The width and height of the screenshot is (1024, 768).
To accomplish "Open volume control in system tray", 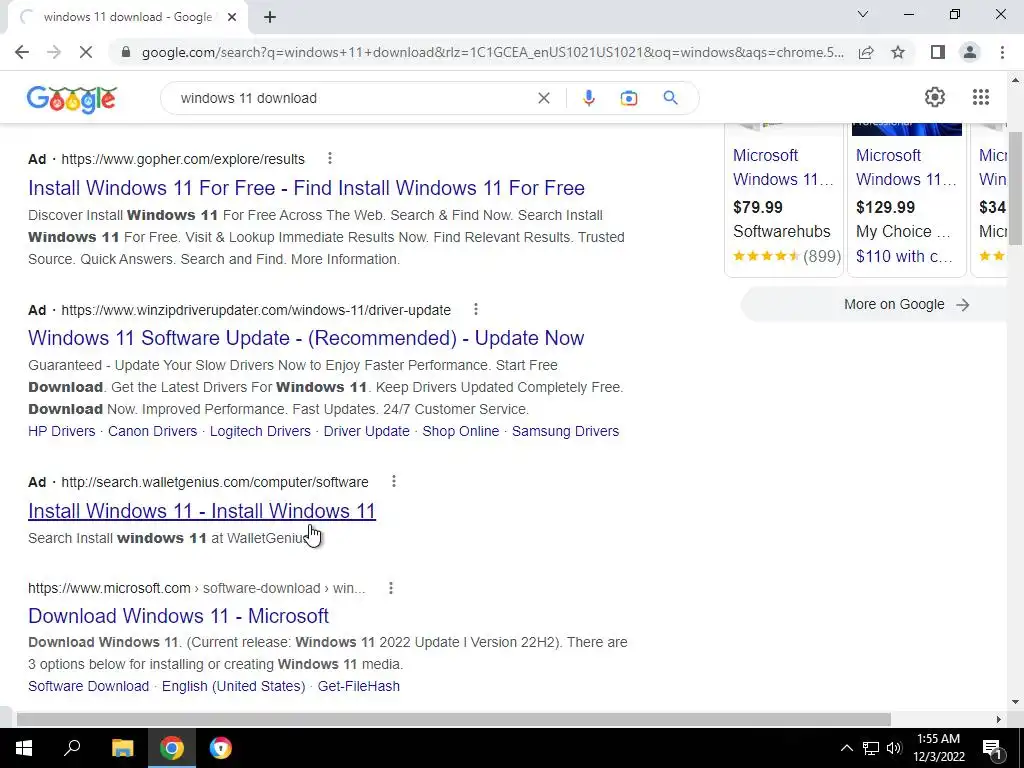I will point(894,748).
